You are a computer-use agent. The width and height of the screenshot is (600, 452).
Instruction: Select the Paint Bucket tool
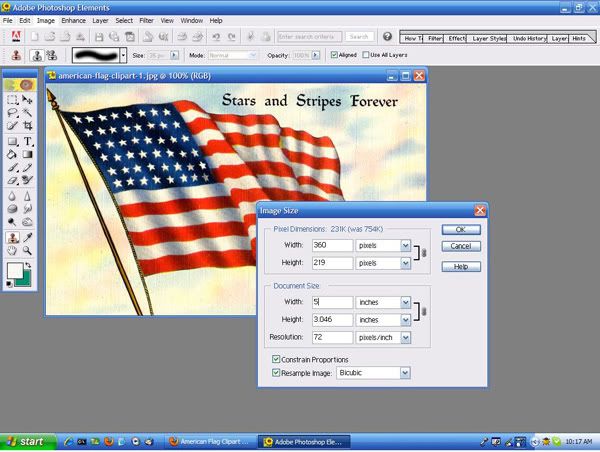point(12,154)
